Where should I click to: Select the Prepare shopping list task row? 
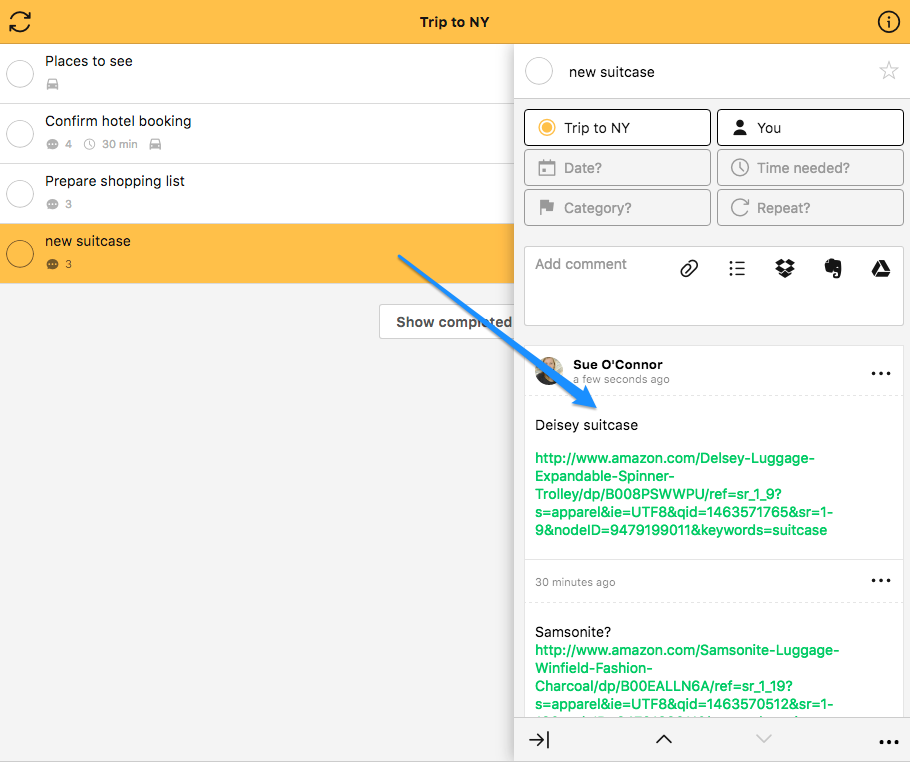pyautogui.click(x=257, y=194)
